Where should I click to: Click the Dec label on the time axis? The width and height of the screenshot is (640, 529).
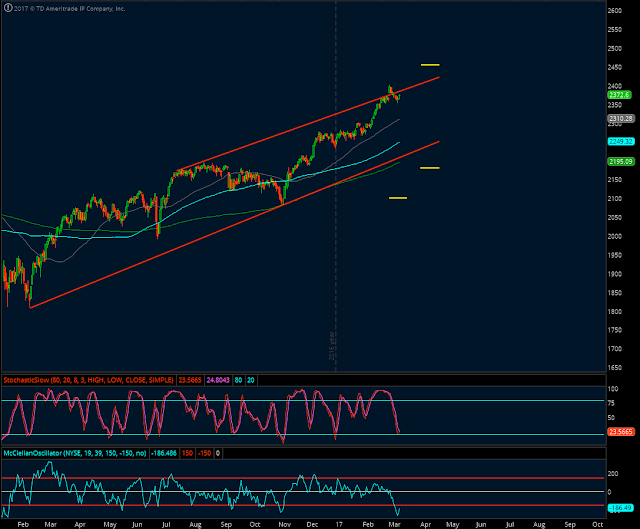click(312, 524)
